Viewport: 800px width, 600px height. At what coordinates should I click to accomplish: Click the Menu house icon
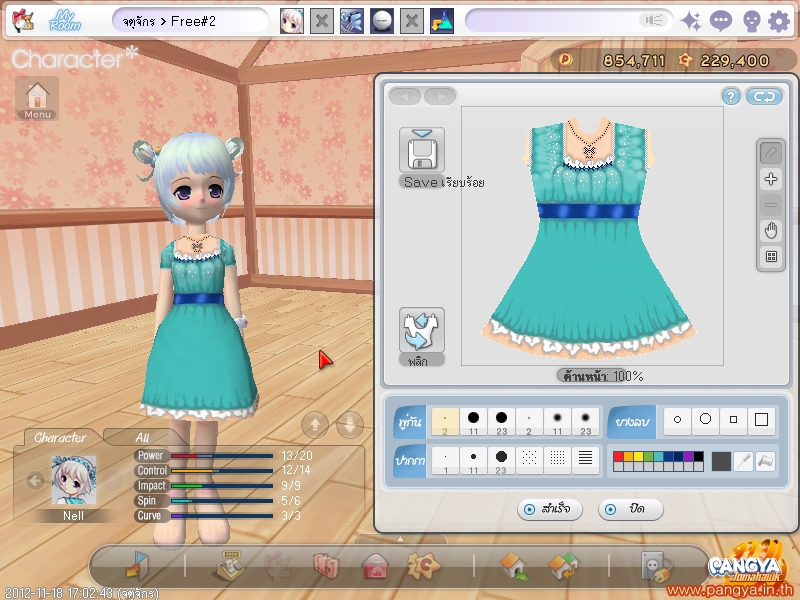tap(37, 98)
